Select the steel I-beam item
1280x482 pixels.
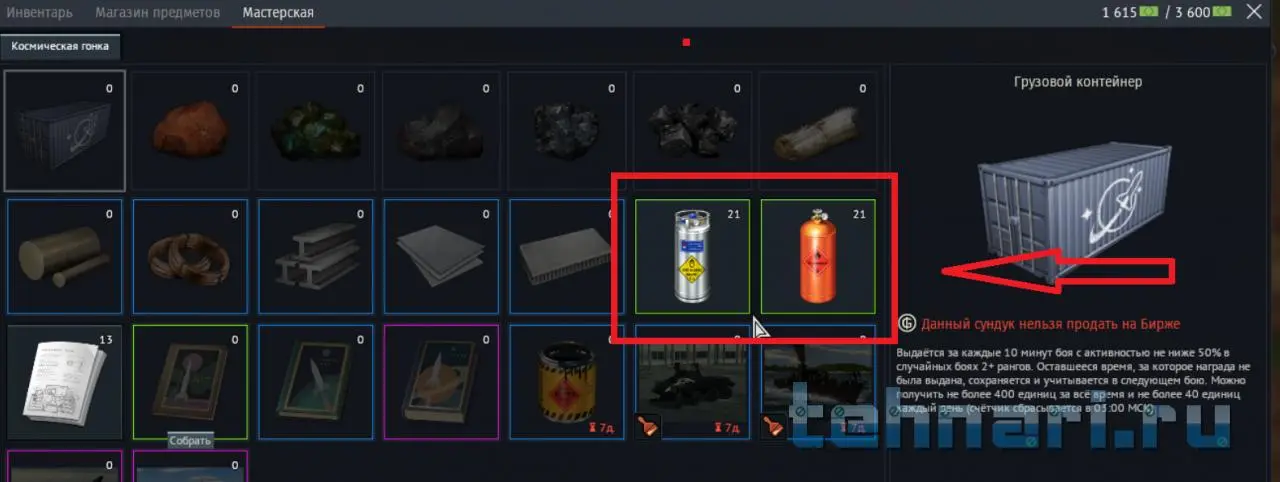click(316, 257)
